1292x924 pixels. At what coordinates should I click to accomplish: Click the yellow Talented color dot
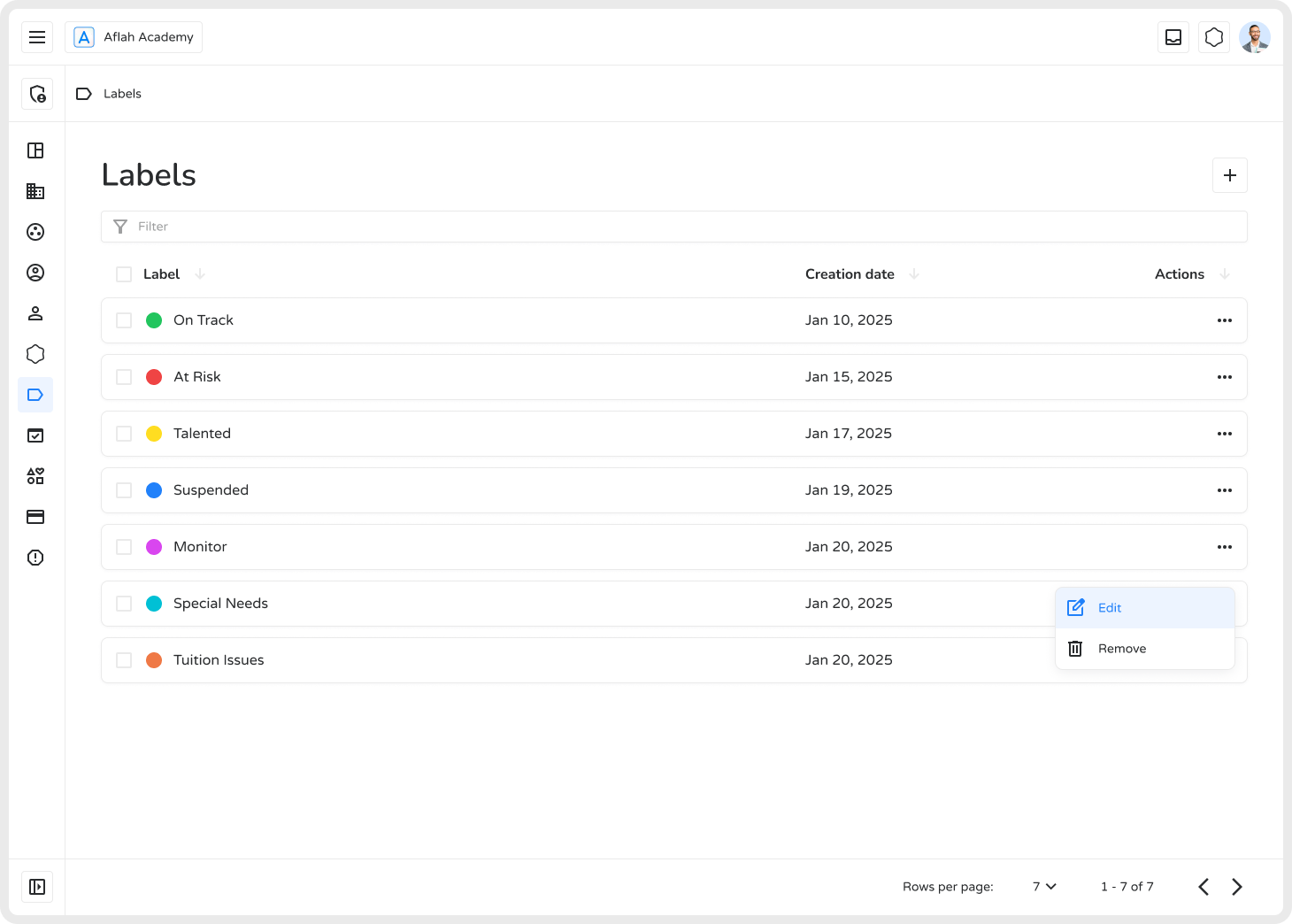click(x=154, y=434)
